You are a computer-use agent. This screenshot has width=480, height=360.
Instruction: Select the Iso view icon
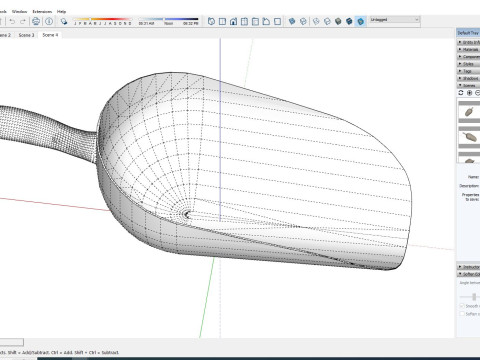[x=211, y=22]
